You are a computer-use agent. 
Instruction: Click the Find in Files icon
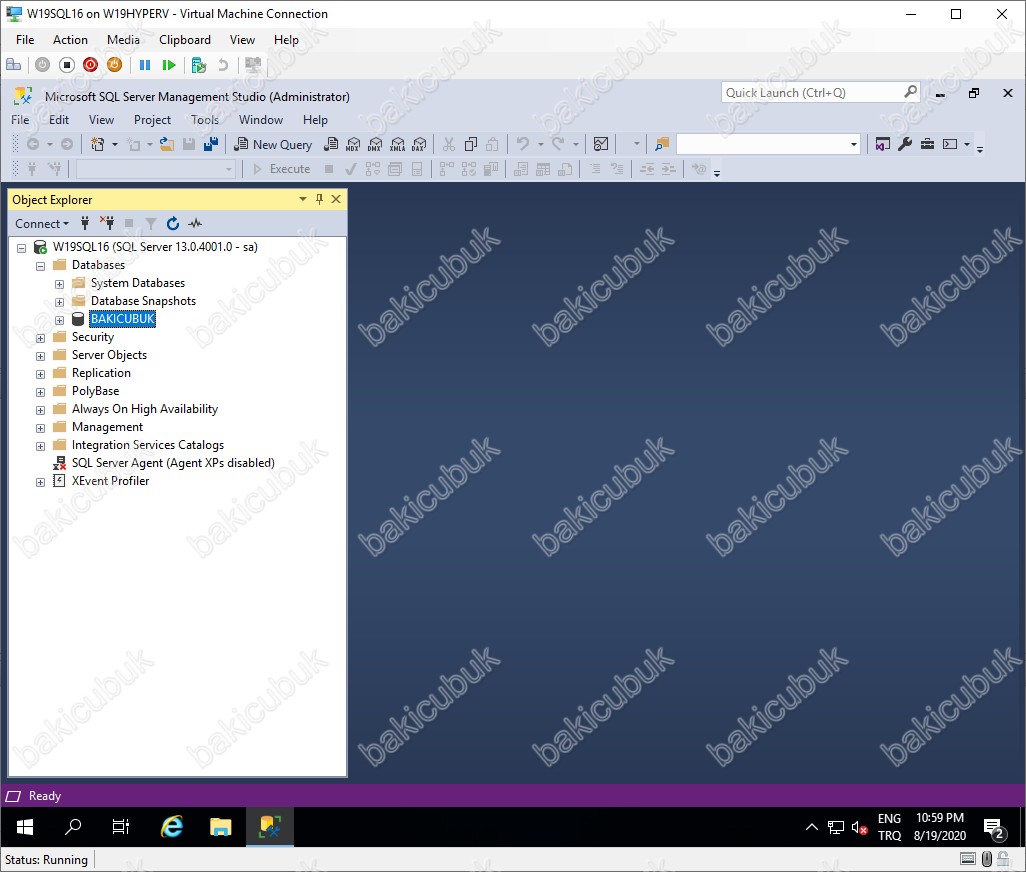click(x=662, y=144)
